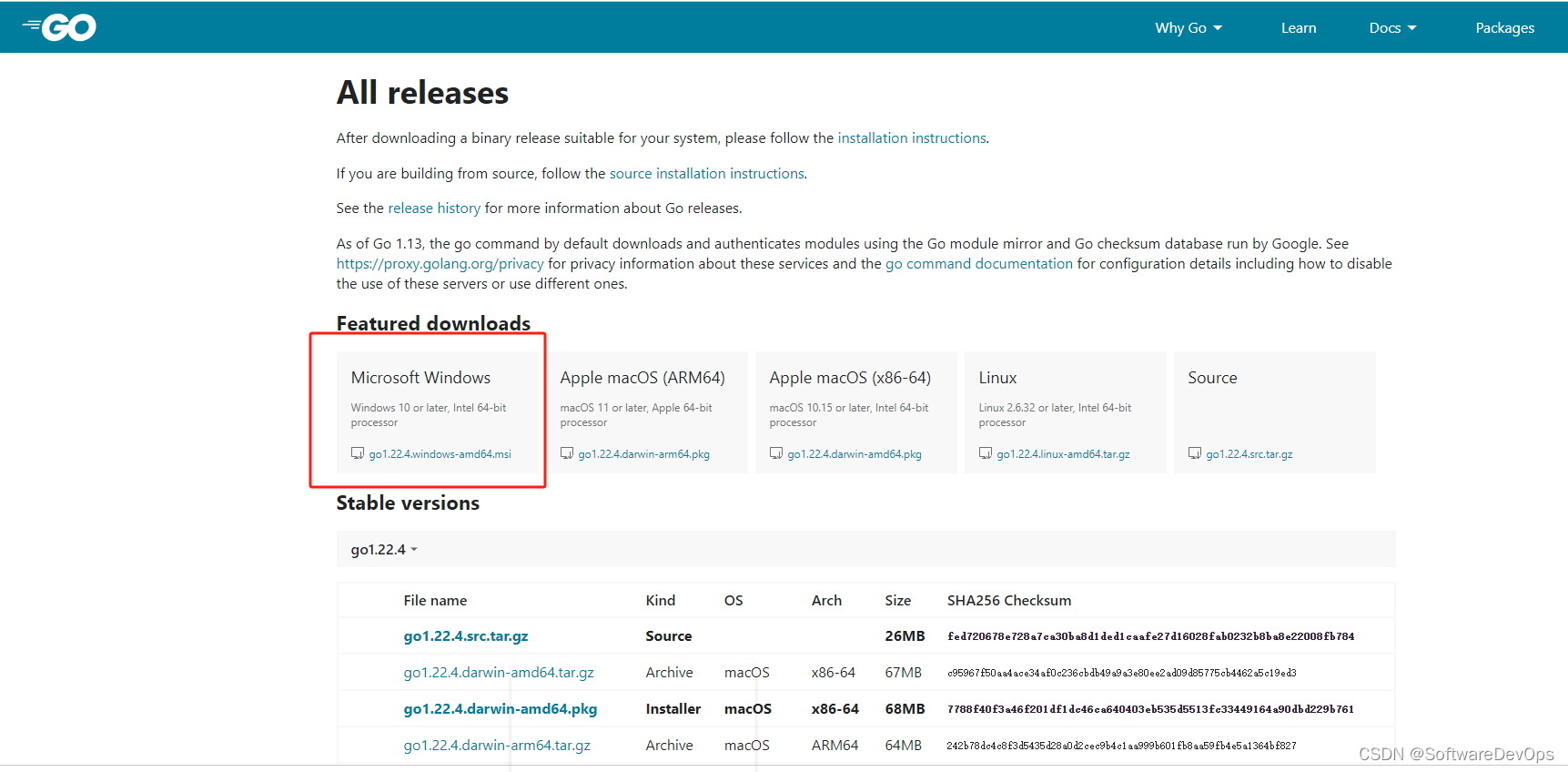Click go1.22.4.darwin-amd64.pkg in the file table
The width and height of the screenshot is (1568, 772).
501,709
